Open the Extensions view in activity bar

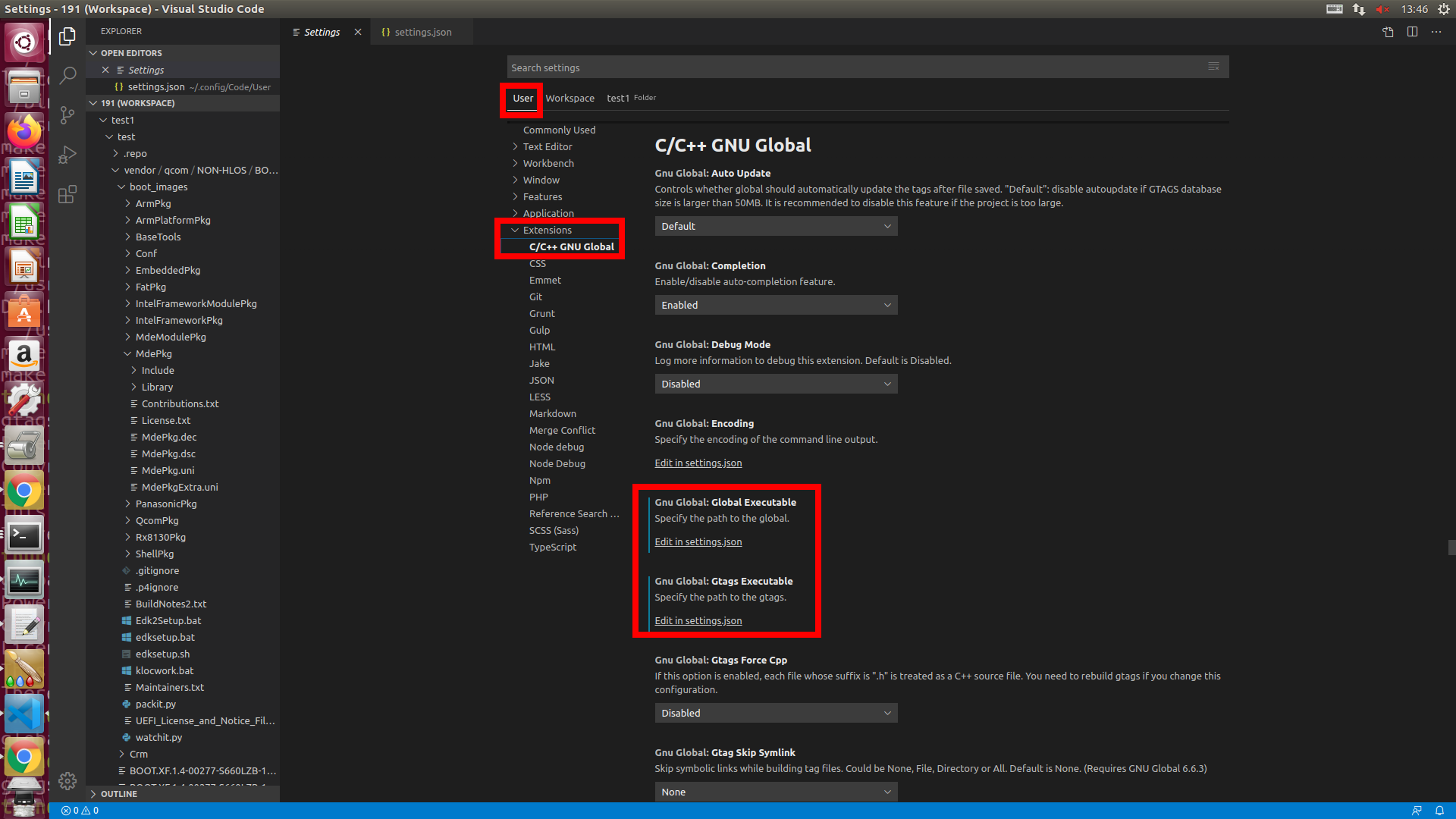[67, 193]
